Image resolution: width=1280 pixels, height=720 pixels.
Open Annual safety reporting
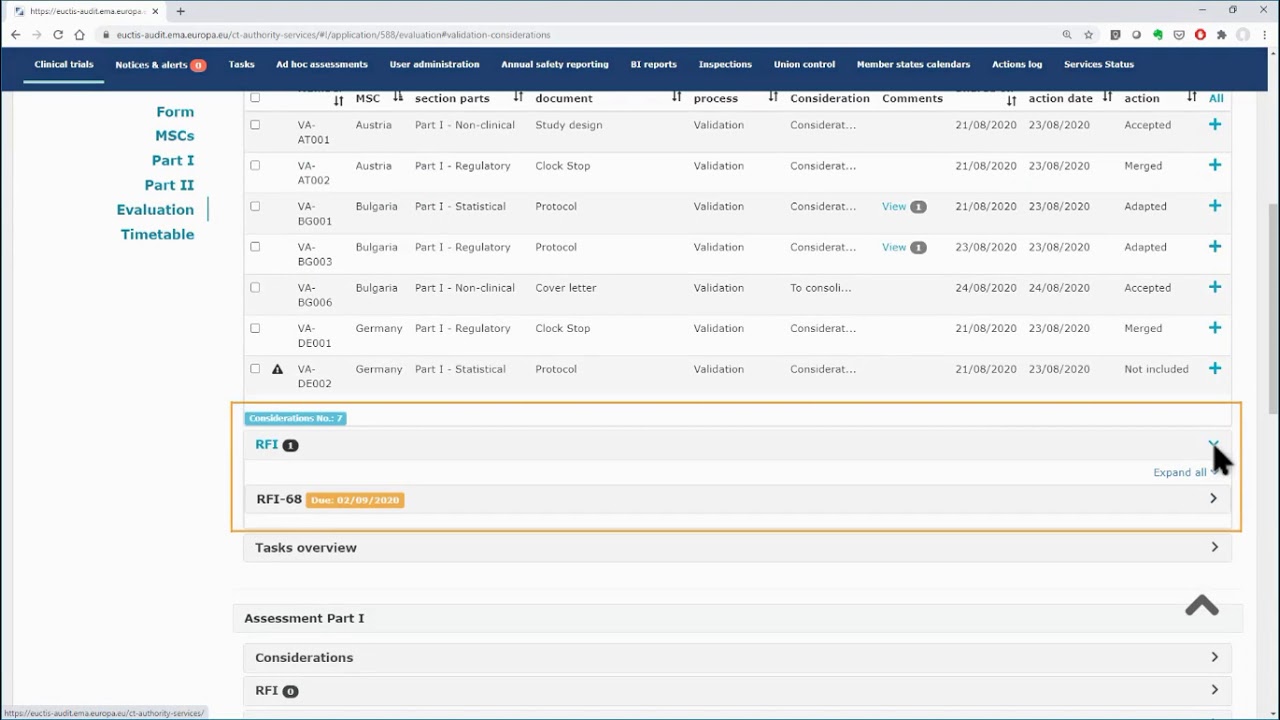click(x=555, y=64)
